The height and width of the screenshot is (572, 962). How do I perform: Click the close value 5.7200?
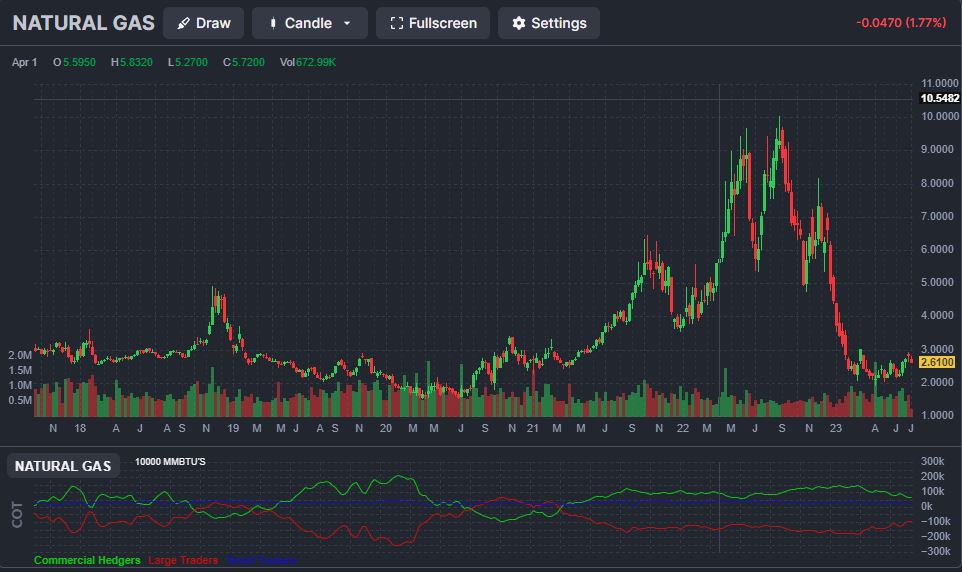click(248, 62)
